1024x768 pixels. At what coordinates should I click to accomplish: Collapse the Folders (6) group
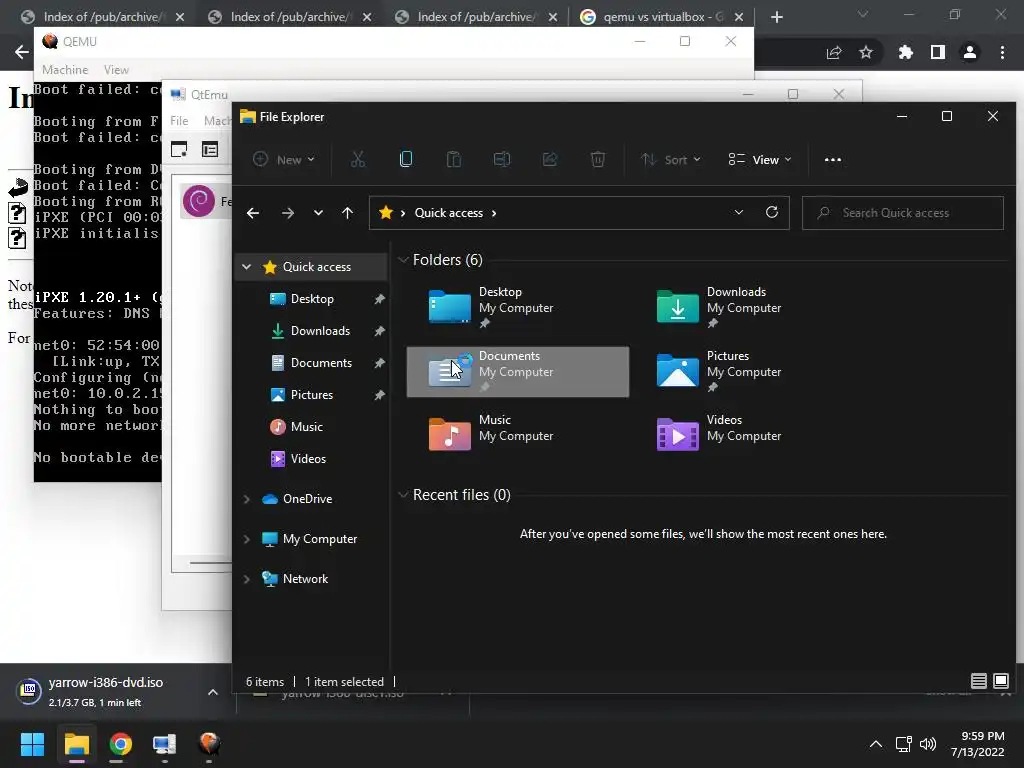(x=404, y=260)
